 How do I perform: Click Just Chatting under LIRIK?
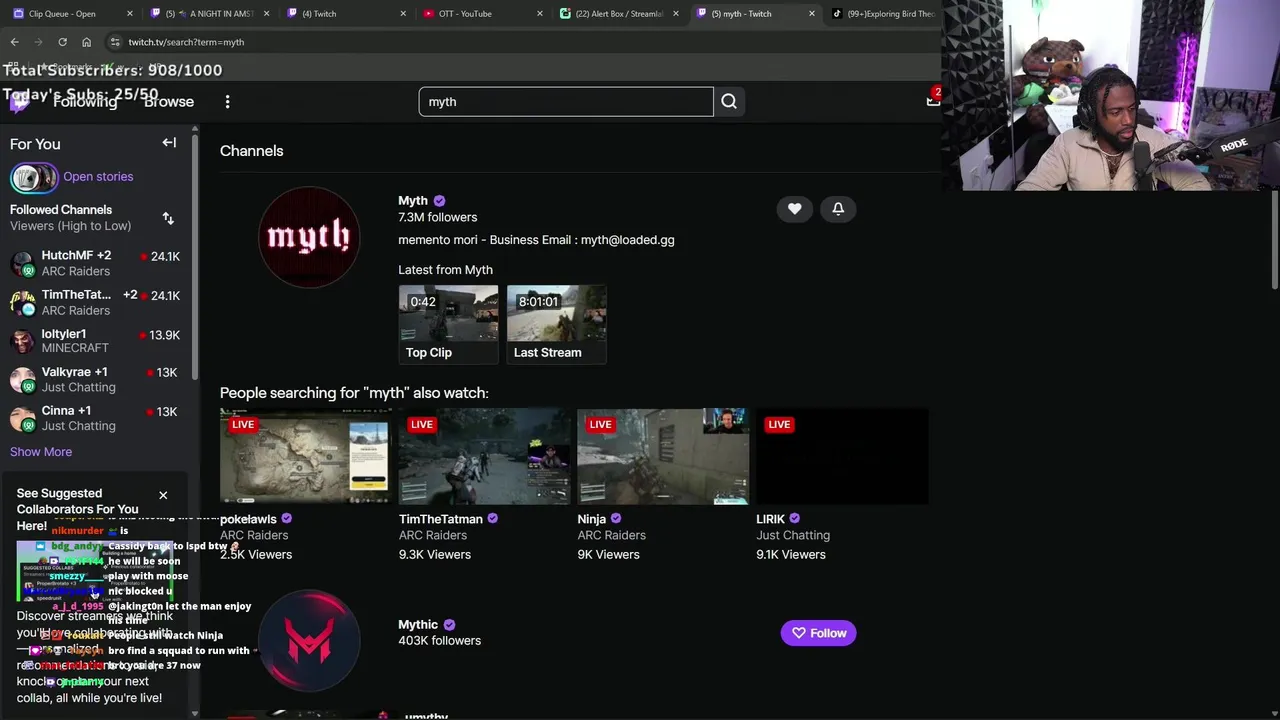coord(793,535)
